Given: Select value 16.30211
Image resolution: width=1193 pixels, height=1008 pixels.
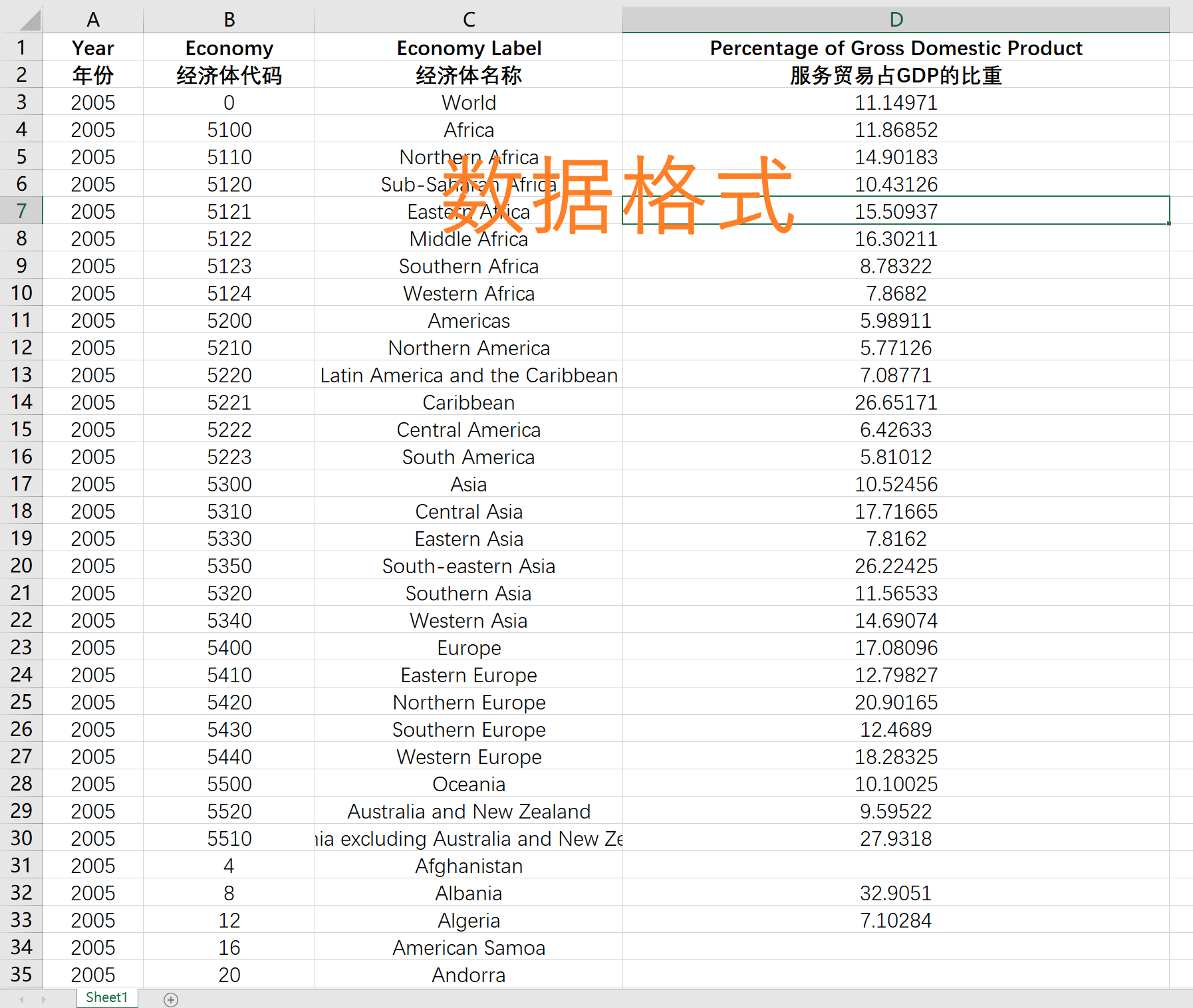Looking at the screenshot, I should click(x=896, y=239).
